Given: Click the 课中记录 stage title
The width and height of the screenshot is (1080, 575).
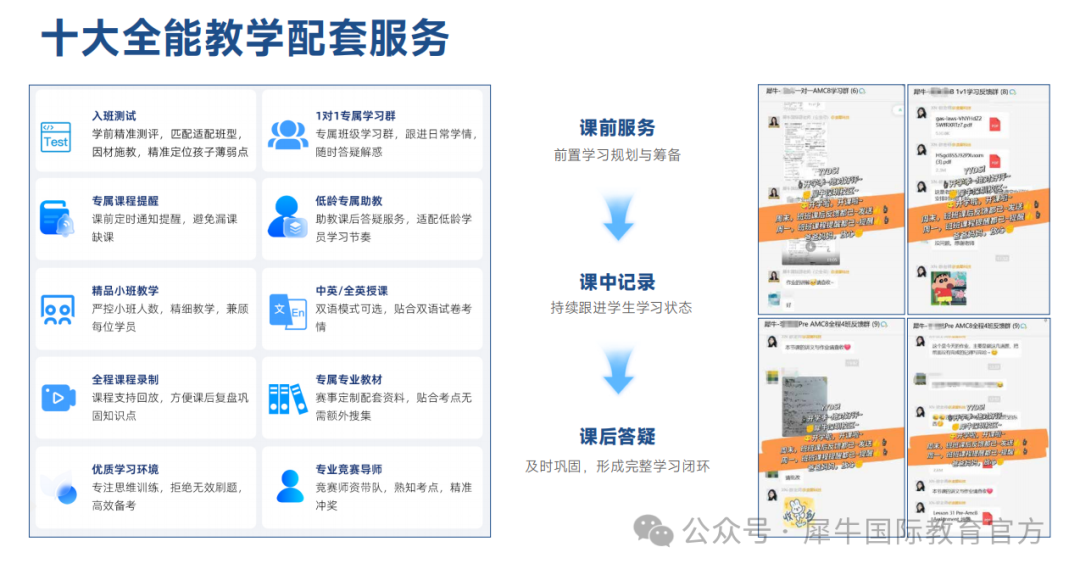Looking at the screenshot, I should (617, 282).
